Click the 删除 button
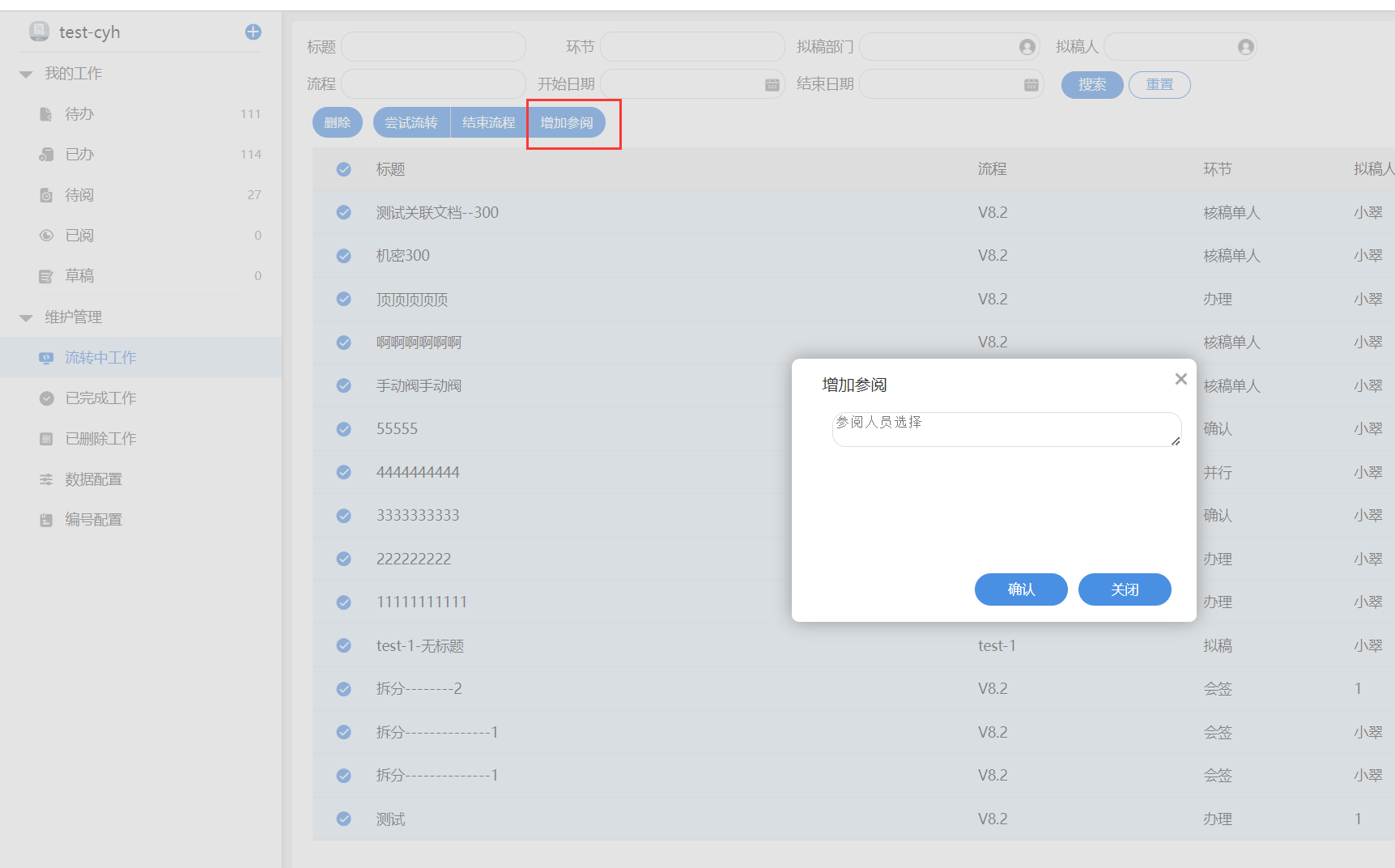Image resolution: width=1395 pixels, height=868 pixels. tap(338, 122)
